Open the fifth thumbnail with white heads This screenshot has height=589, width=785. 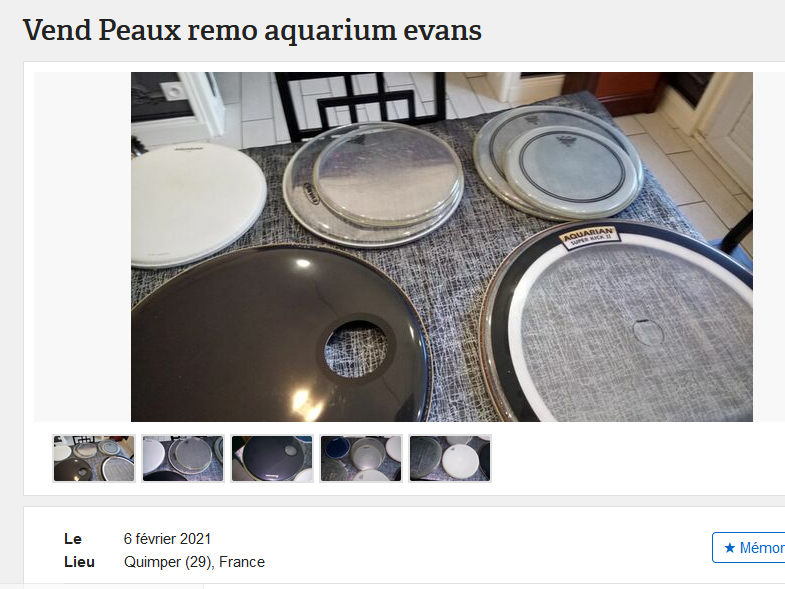click(x=450, y=458)
